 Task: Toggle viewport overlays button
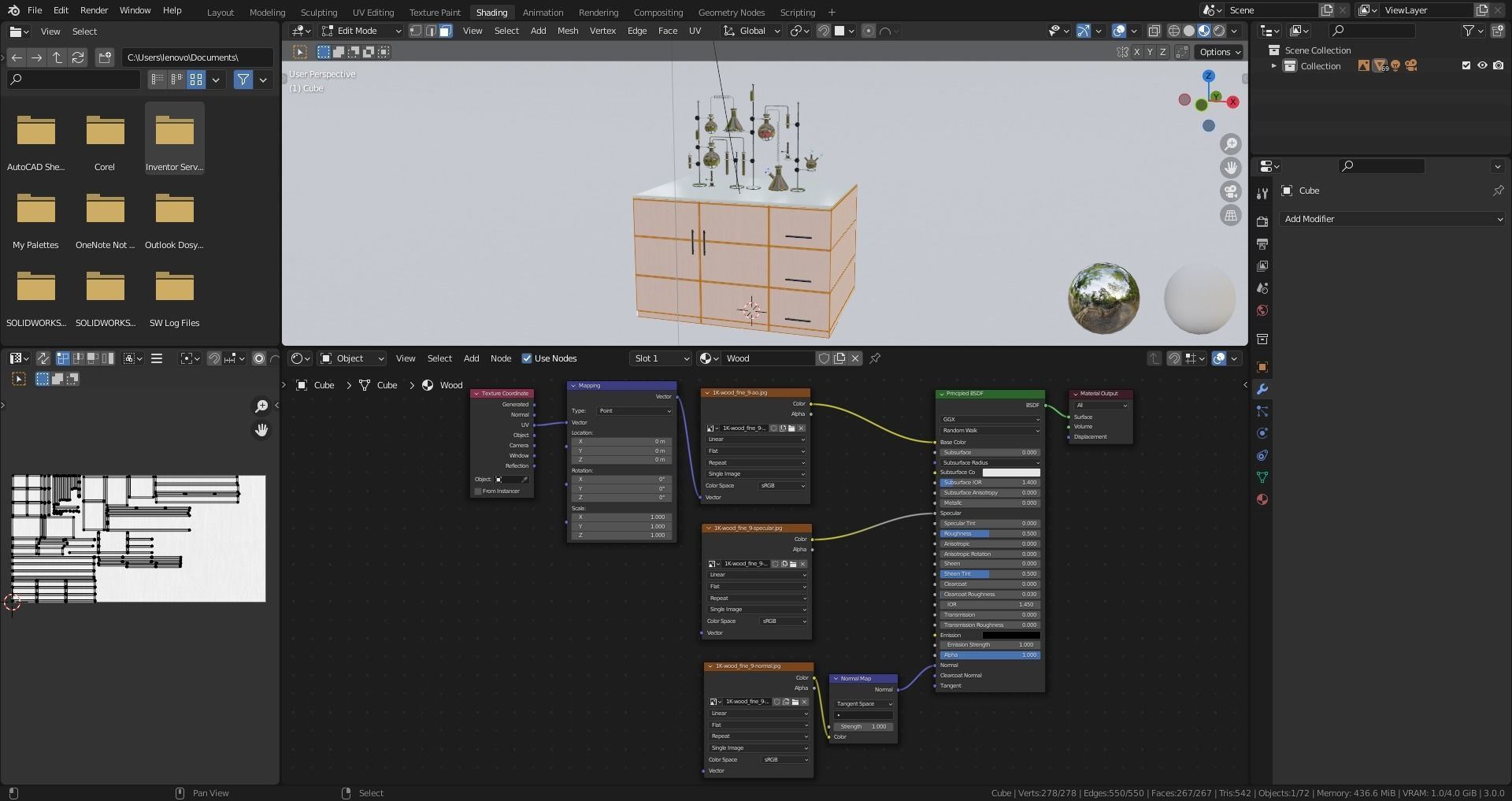point(1119,31)
